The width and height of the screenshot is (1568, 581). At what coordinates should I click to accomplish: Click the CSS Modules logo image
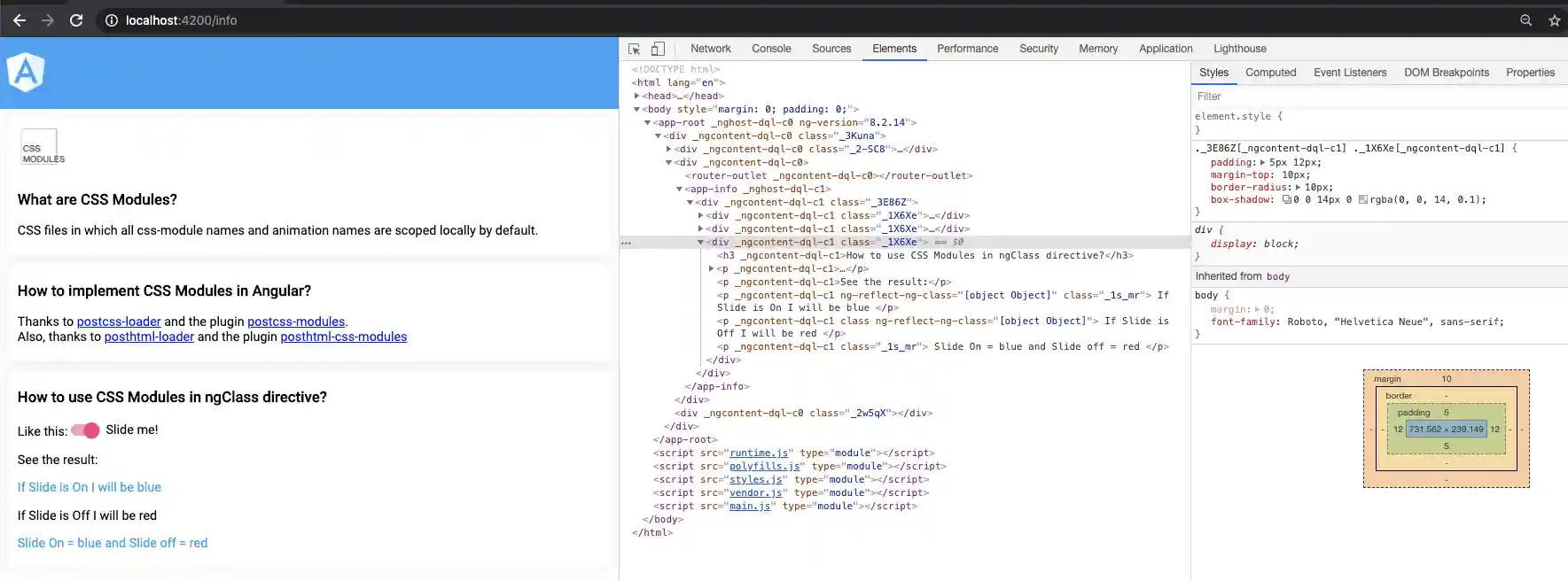[x=40, y=148]
